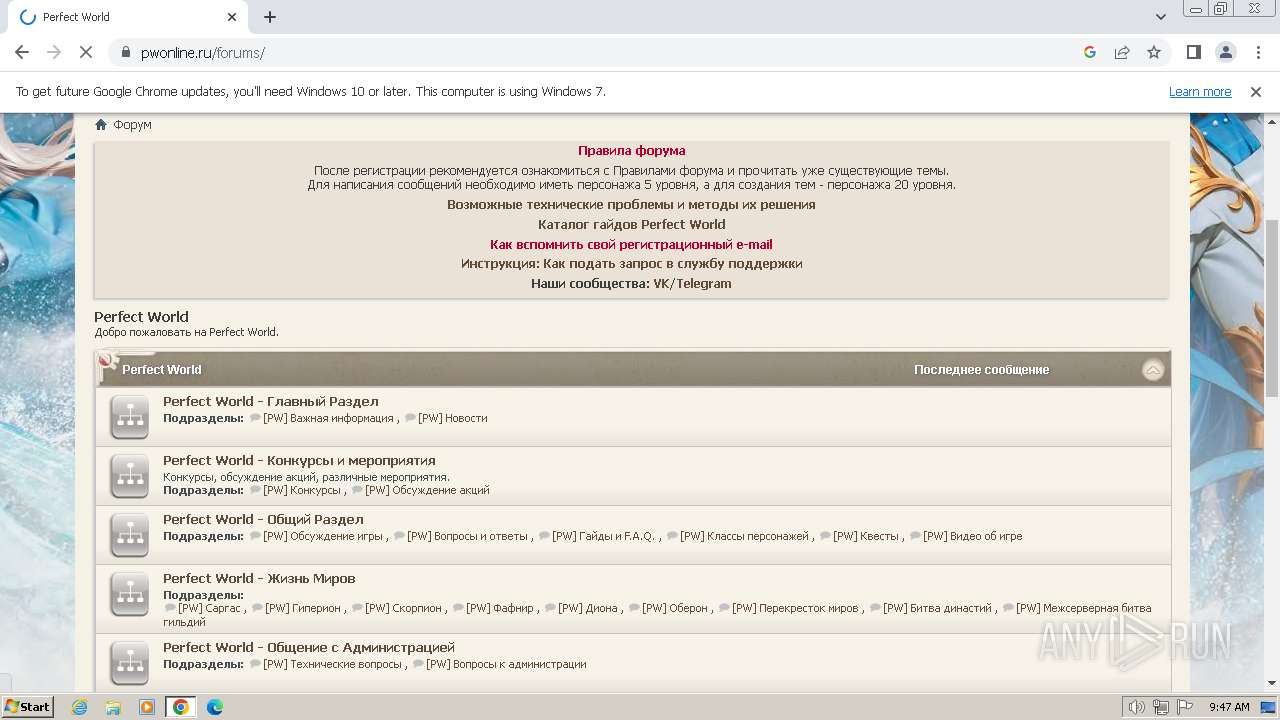Bookmark this page with the star icon
This screenshot has height=720, width=1280.
point(1154,52)
